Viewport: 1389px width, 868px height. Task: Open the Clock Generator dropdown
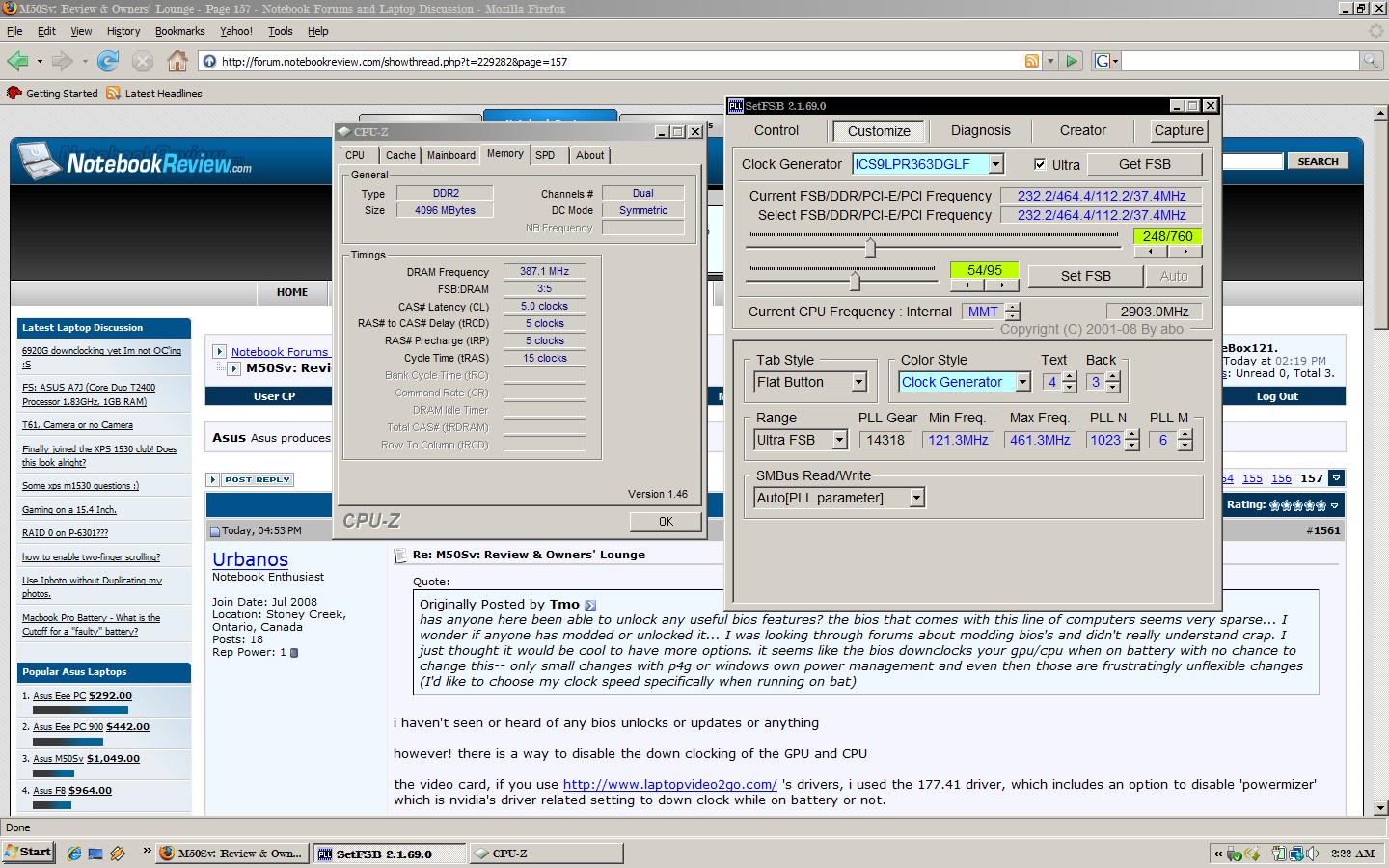click(995, 164)
